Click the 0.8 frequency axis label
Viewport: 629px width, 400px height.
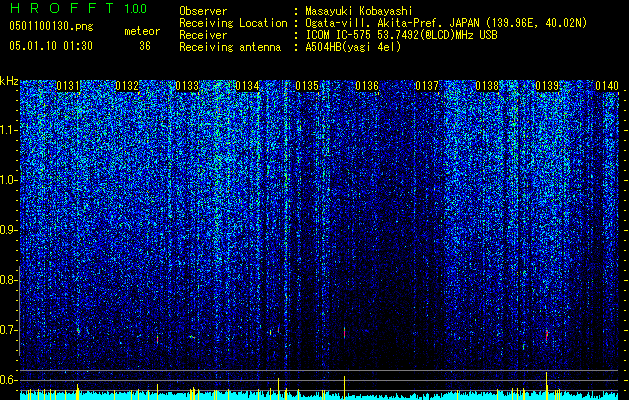pos(9,280)
